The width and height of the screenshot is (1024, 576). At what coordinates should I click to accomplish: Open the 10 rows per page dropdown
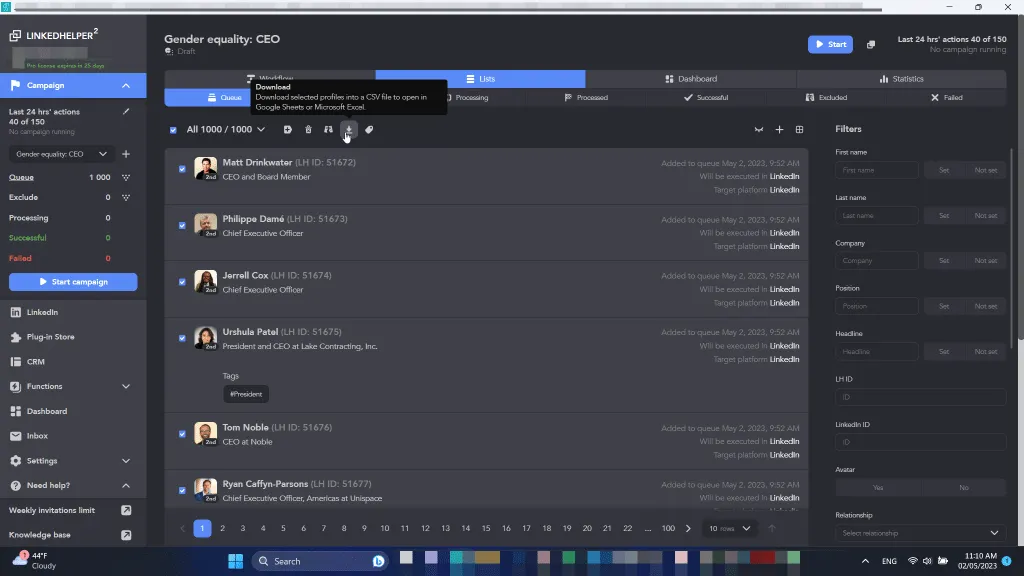pyautogui.click(x=729, y=528)
